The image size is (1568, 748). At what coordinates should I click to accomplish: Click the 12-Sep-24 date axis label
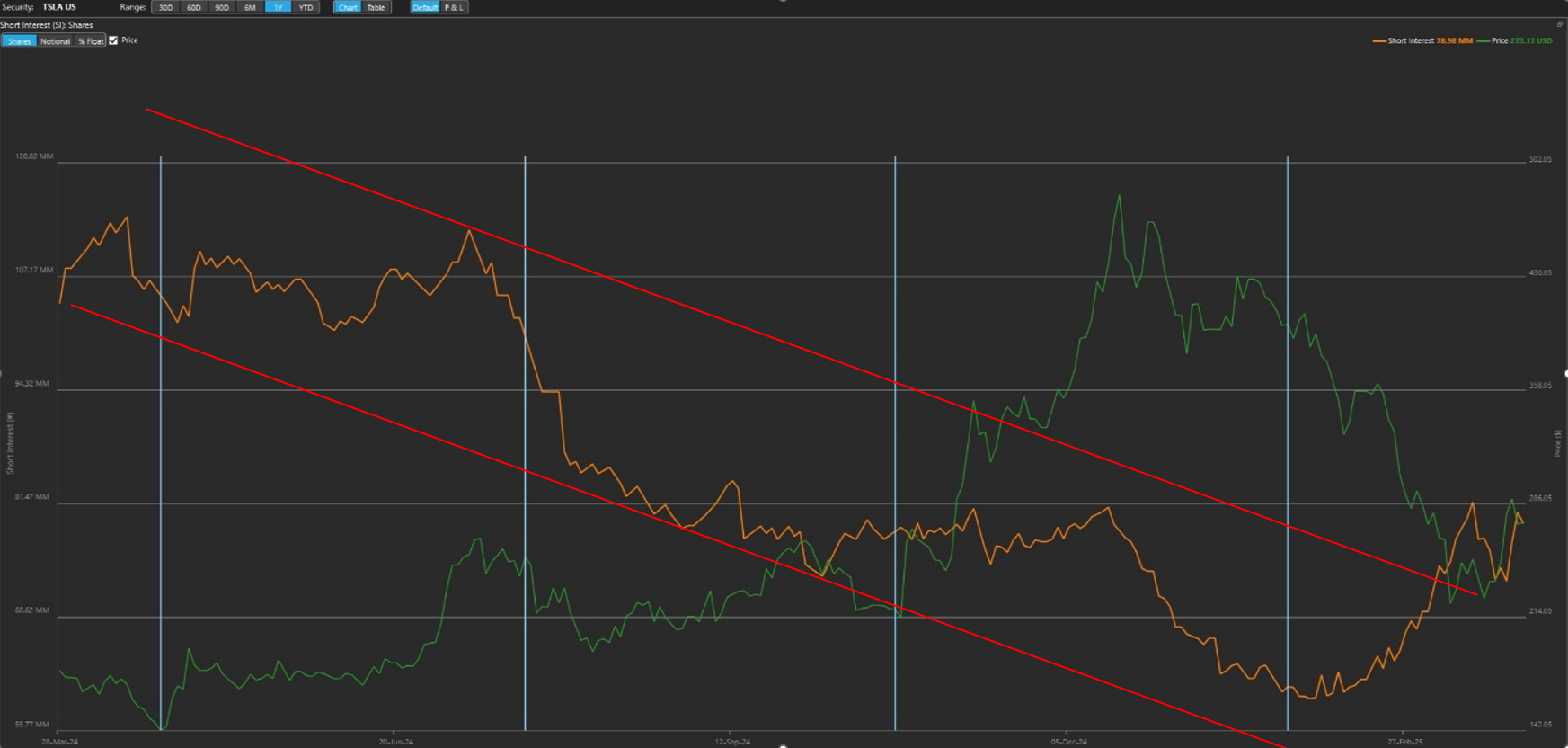click(732, 742)
